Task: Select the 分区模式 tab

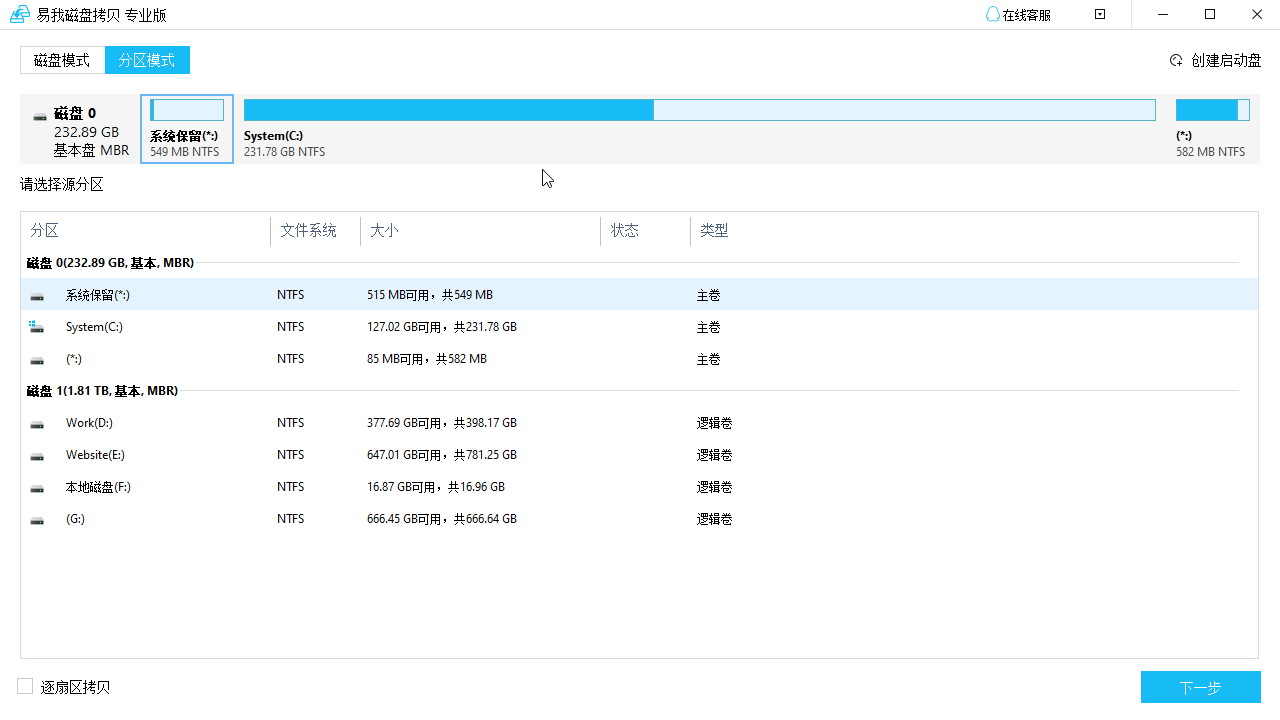Action: pyautogui.click(x=147, y=60)
